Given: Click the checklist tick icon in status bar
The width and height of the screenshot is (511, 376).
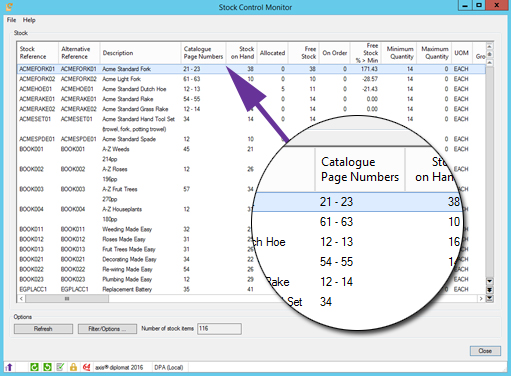Looking at the screenshot, I should pyautogui.click(x=60, y=367).
